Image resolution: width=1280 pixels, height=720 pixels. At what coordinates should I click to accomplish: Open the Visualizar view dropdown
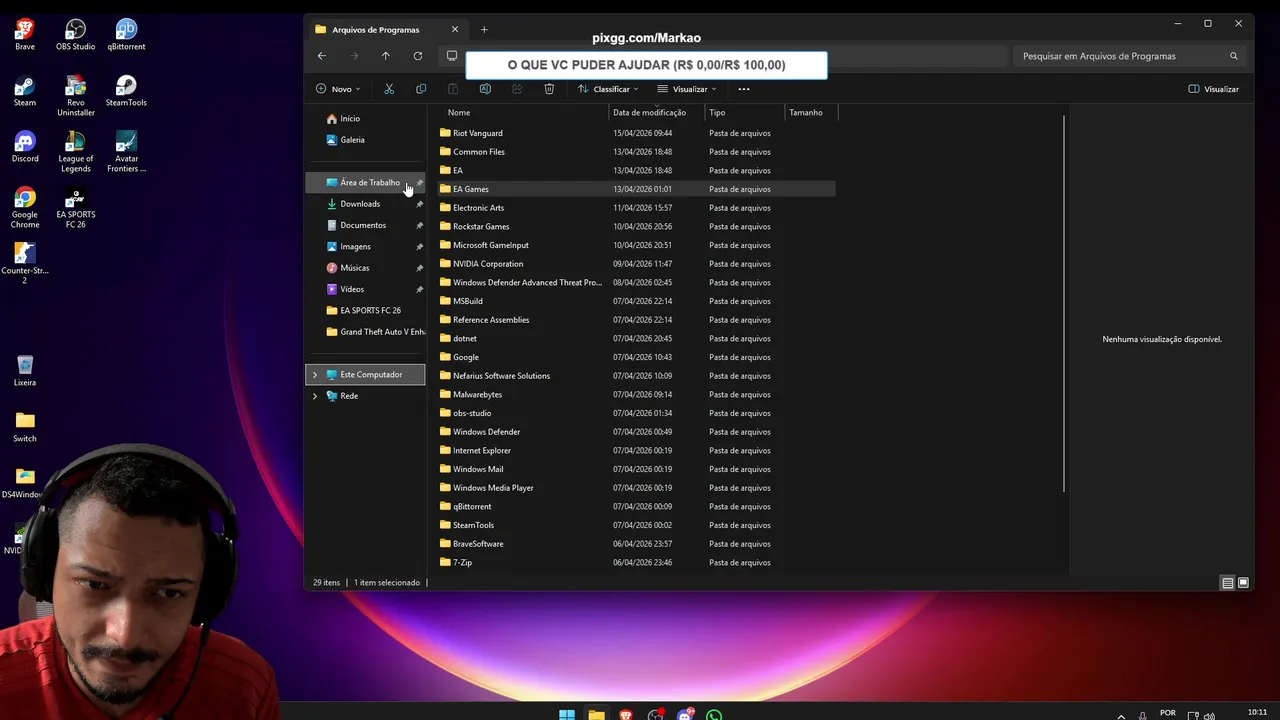pyautogui.click(x=686, y=89)
